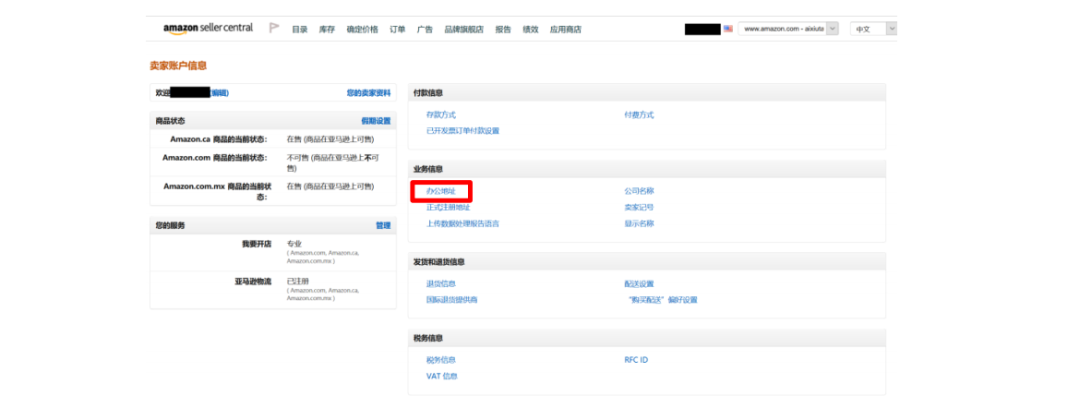The image size is (1080, 408).
Task: Click Amazon.com.mx 商品的当前状态 label
Action: point(217,191)
